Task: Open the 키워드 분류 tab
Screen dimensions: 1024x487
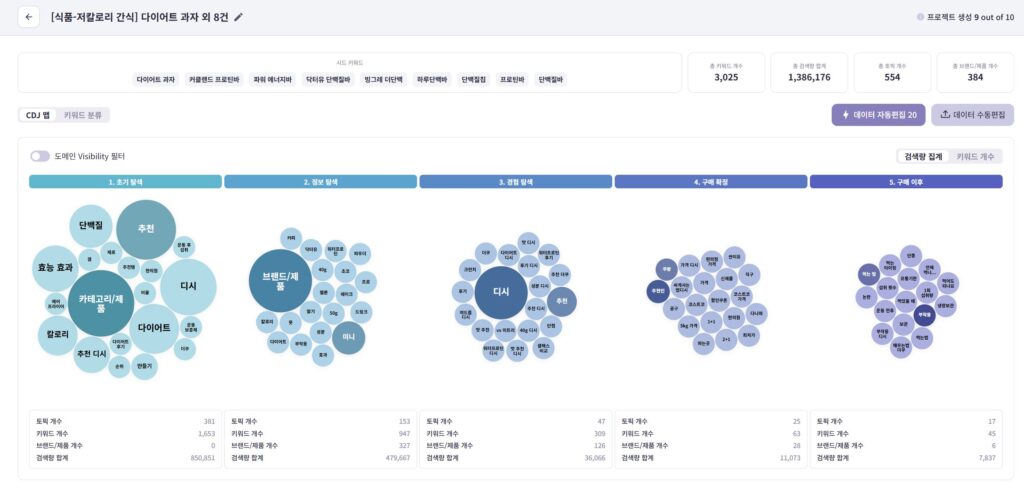Action: click(x=83, y=115)
